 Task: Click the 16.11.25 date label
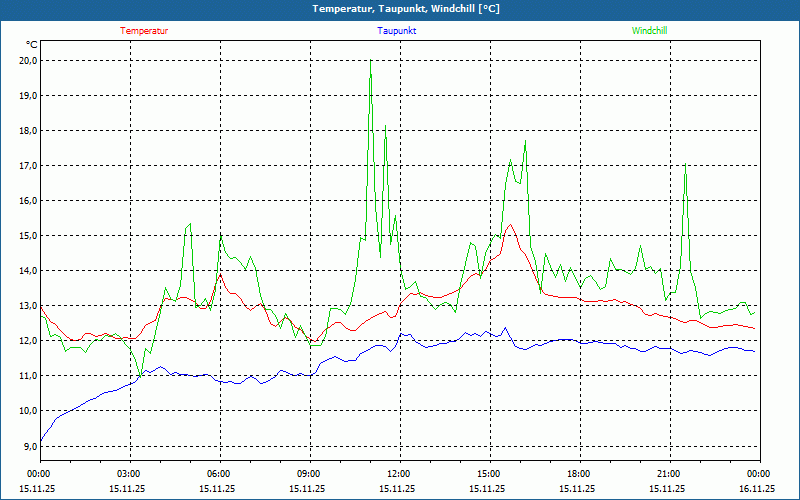(x=757, y=489)
